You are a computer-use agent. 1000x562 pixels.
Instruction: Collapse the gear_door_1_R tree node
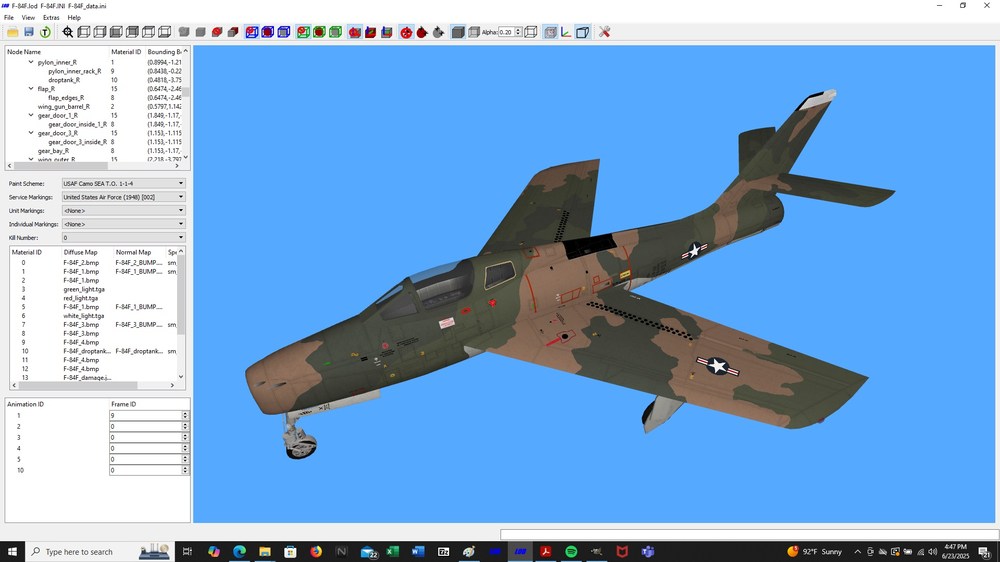tap(31, 115)
